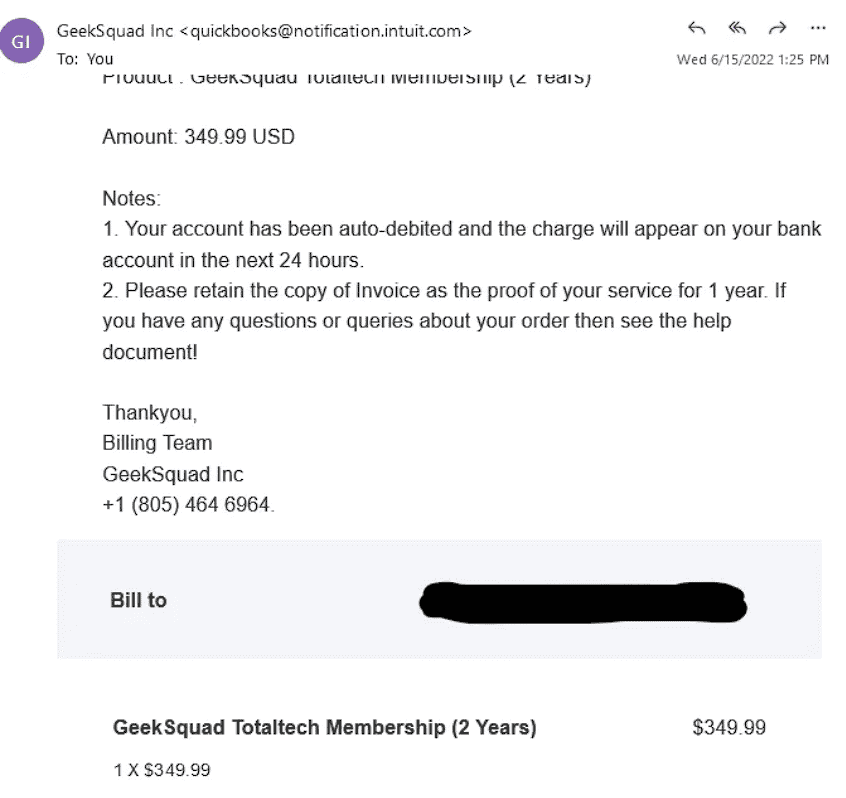
Task: Click the Reply All double-arrow icon
Action: coord(737,28)
